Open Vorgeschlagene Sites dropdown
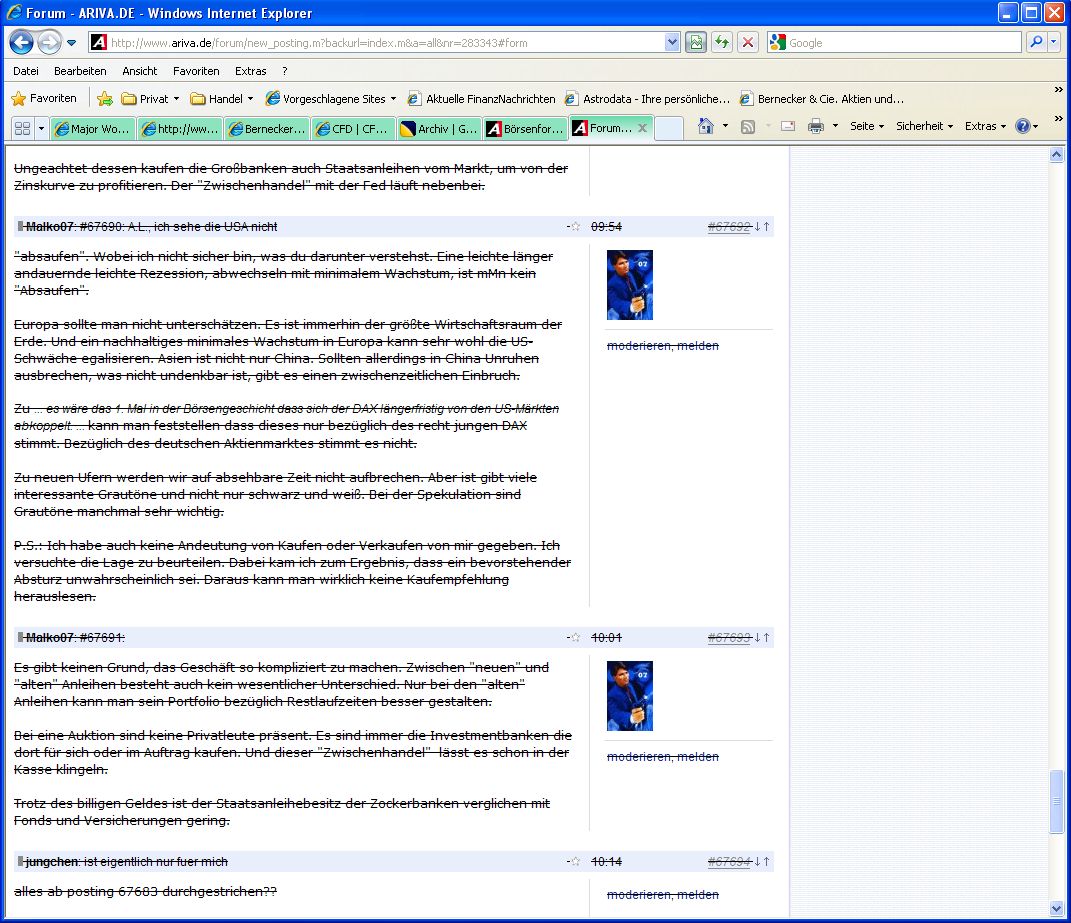The width and height of the screenshot is (1071, 923). [331, 99]
